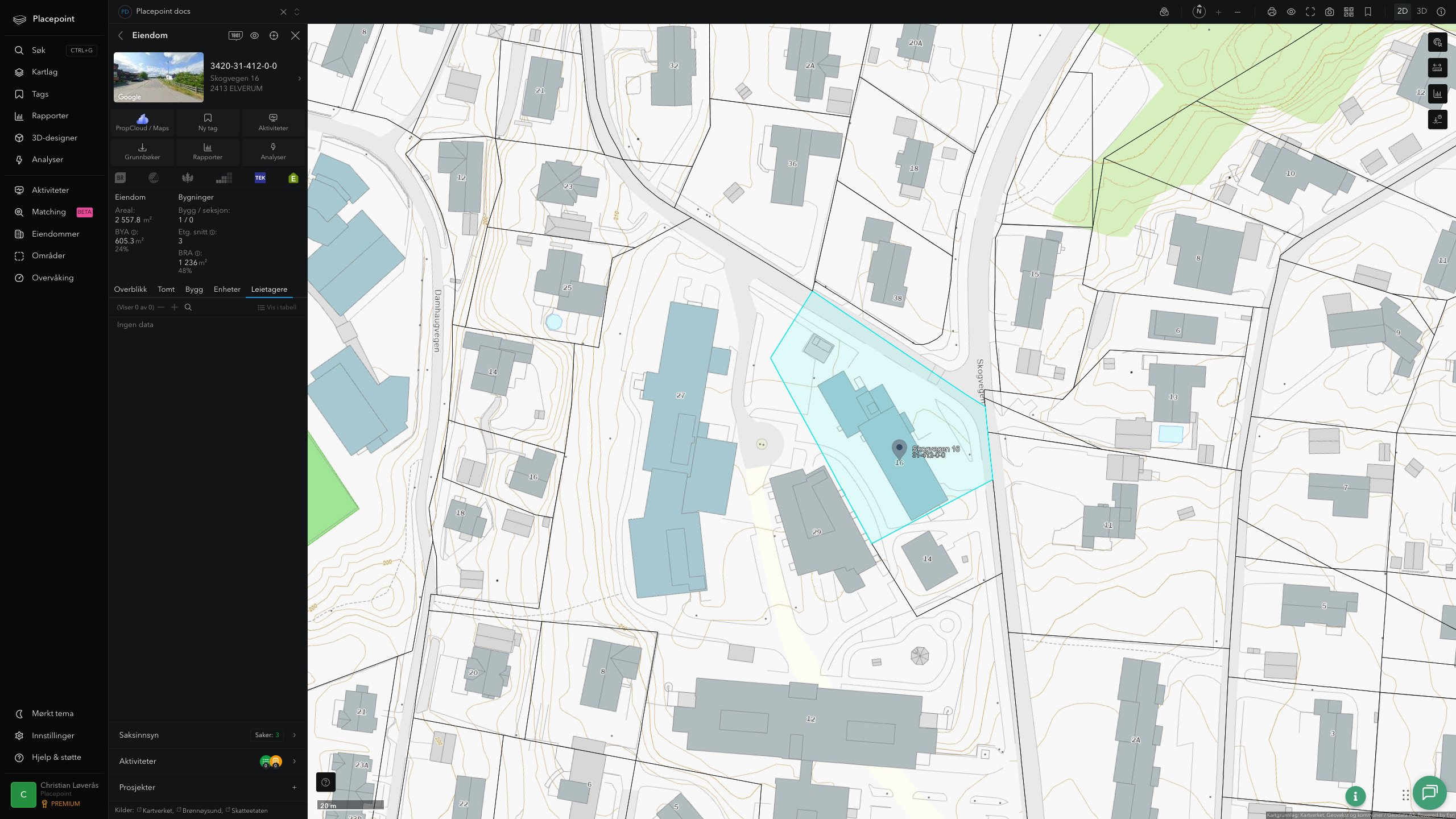1456x819 pixels.
Task: Switch to the Bygg tab
Action: coord(194,289)
